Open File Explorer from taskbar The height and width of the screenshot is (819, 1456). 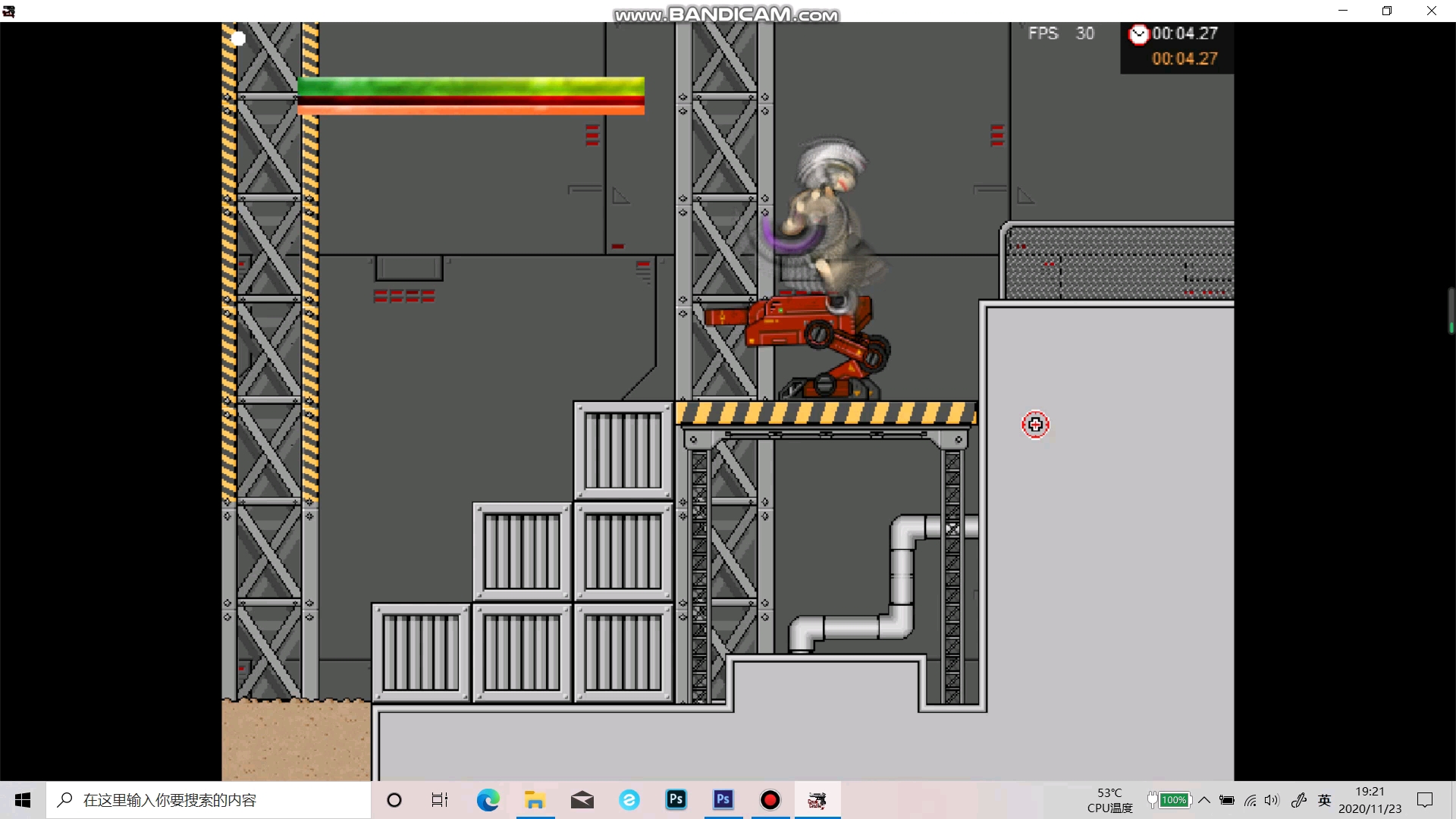coord(535,800)
